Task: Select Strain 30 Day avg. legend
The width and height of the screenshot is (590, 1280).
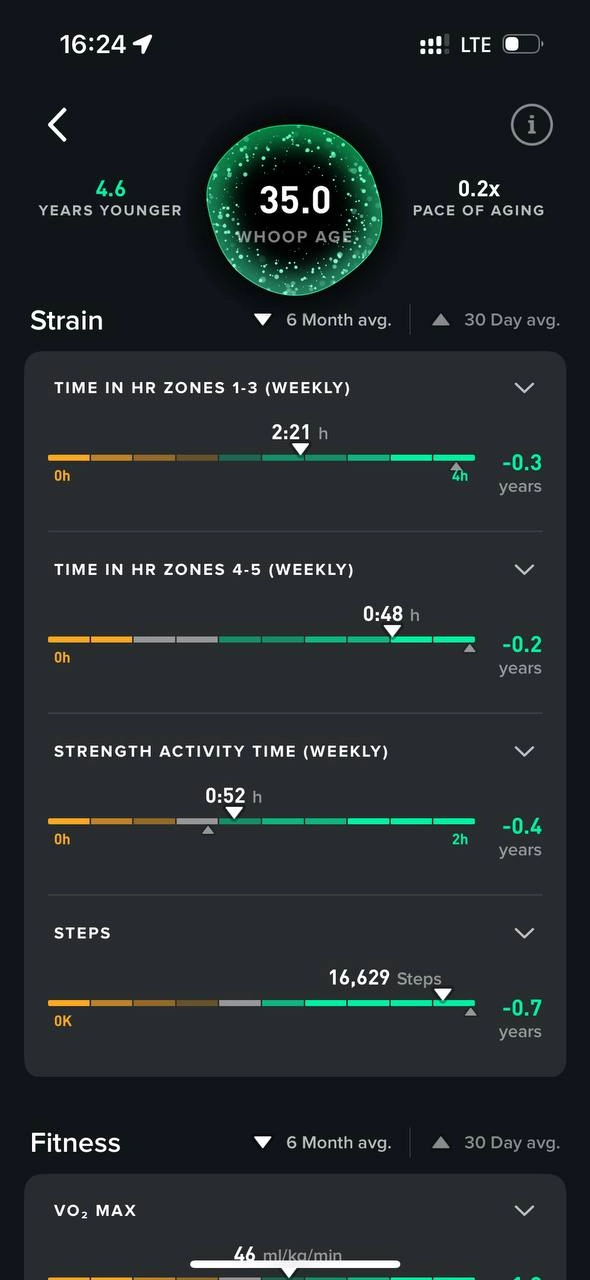Action: tap(496, 320)
